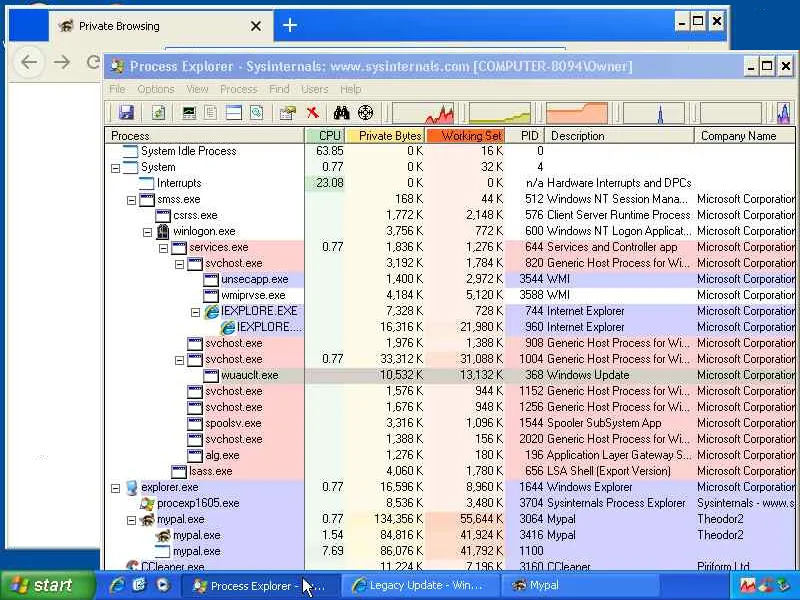This screenshot has width=800, height=600.
Task: Select the lsass.exe process
Action: pos(449,471)
